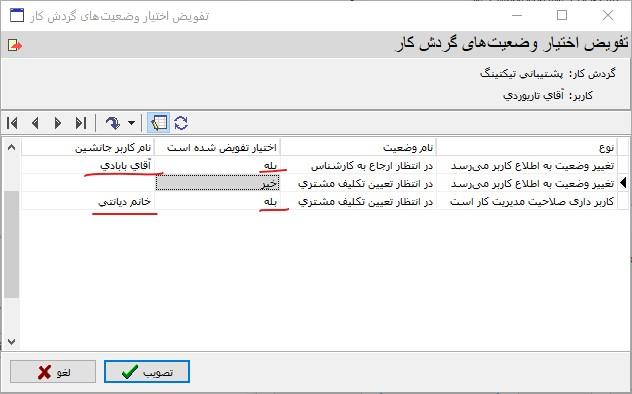Click the exit icon in header bar
Image resolution: width=632 pixels, height=394 pixels.
coord(15,45)
